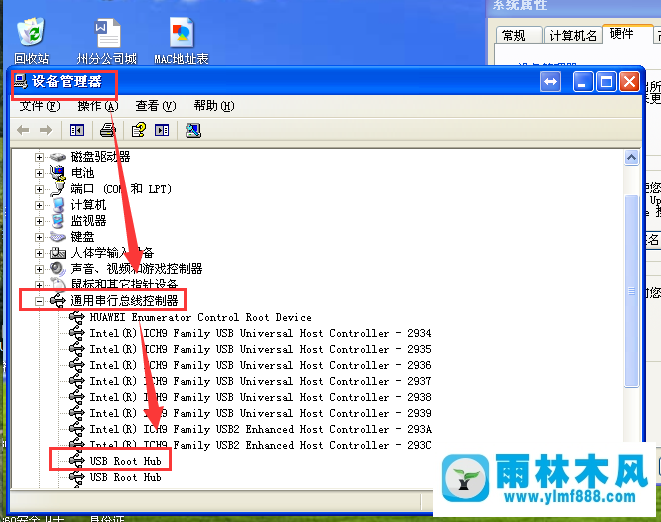This screenshot has height=522, width=661.
Task: Select Intel ICH9 USB Universal Host Controller 2936
Action: tap(260, 365)
